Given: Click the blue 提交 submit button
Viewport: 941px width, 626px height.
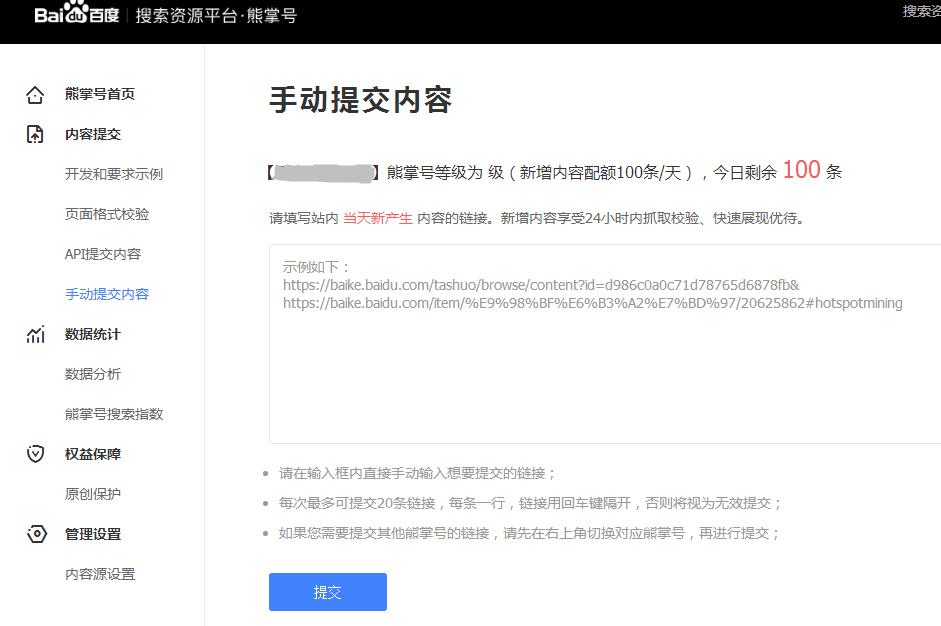Looking at the screenshot, I should click(327, 592).
